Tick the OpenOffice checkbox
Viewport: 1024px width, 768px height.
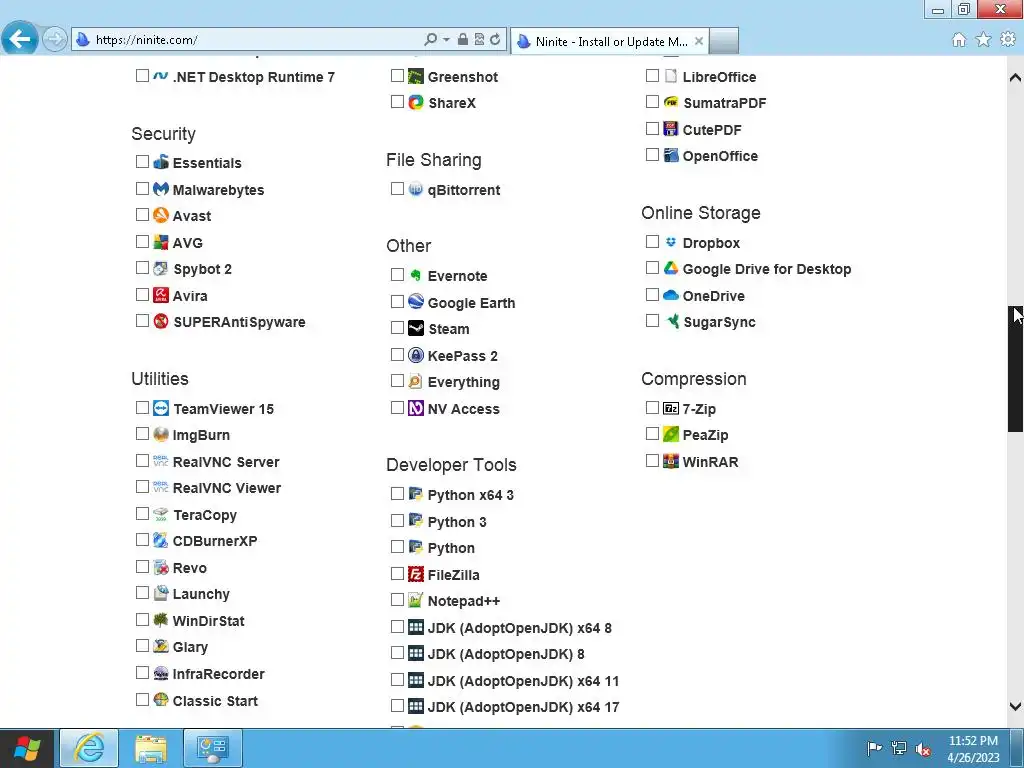click(652, 155)
